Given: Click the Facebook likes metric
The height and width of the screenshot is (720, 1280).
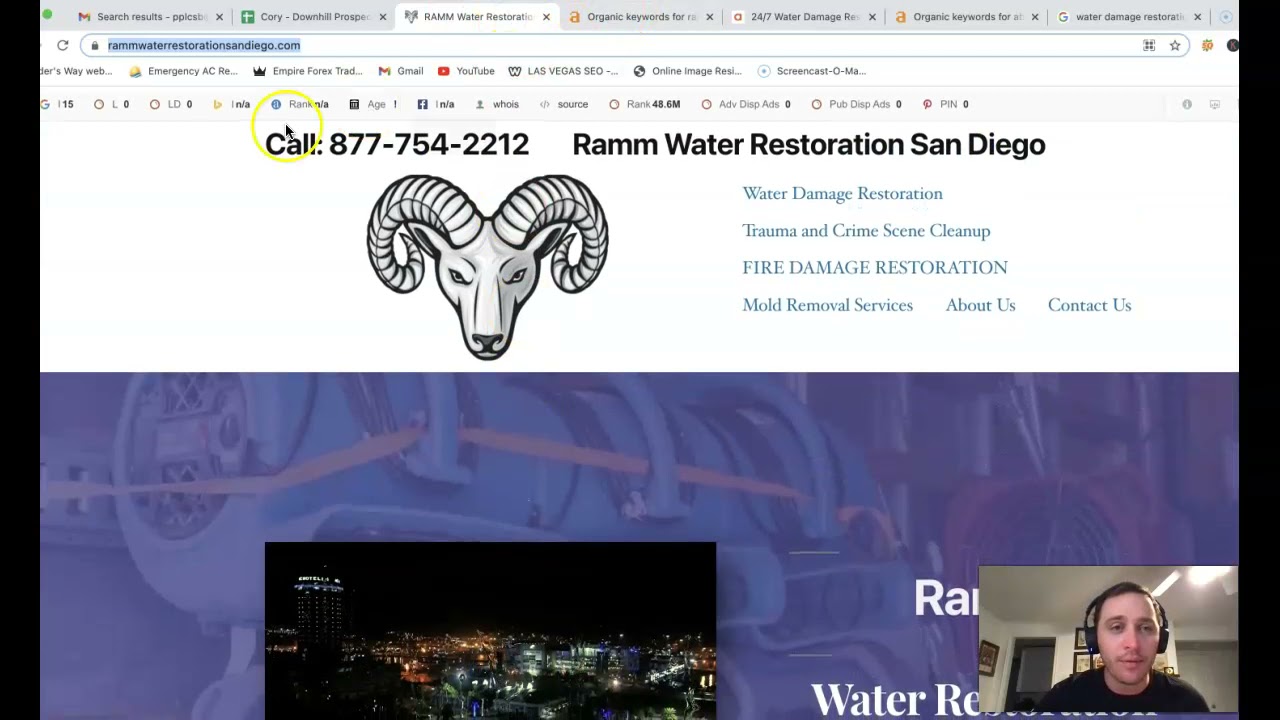Looking at the screenshot, I should [435, 104].
